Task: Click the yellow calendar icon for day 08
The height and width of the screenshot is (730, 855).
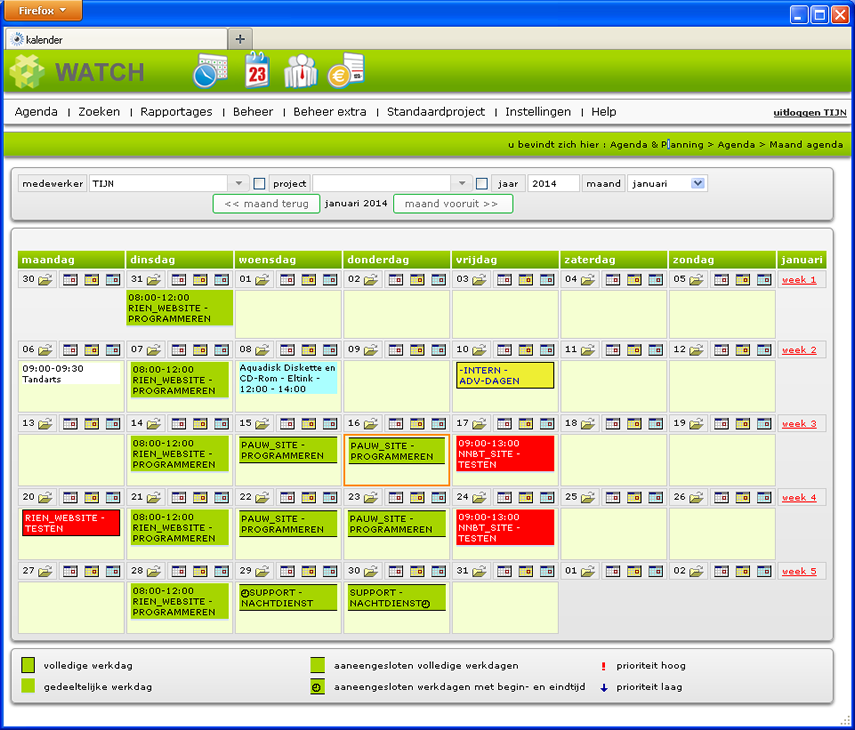Action: tap(309, 350)
